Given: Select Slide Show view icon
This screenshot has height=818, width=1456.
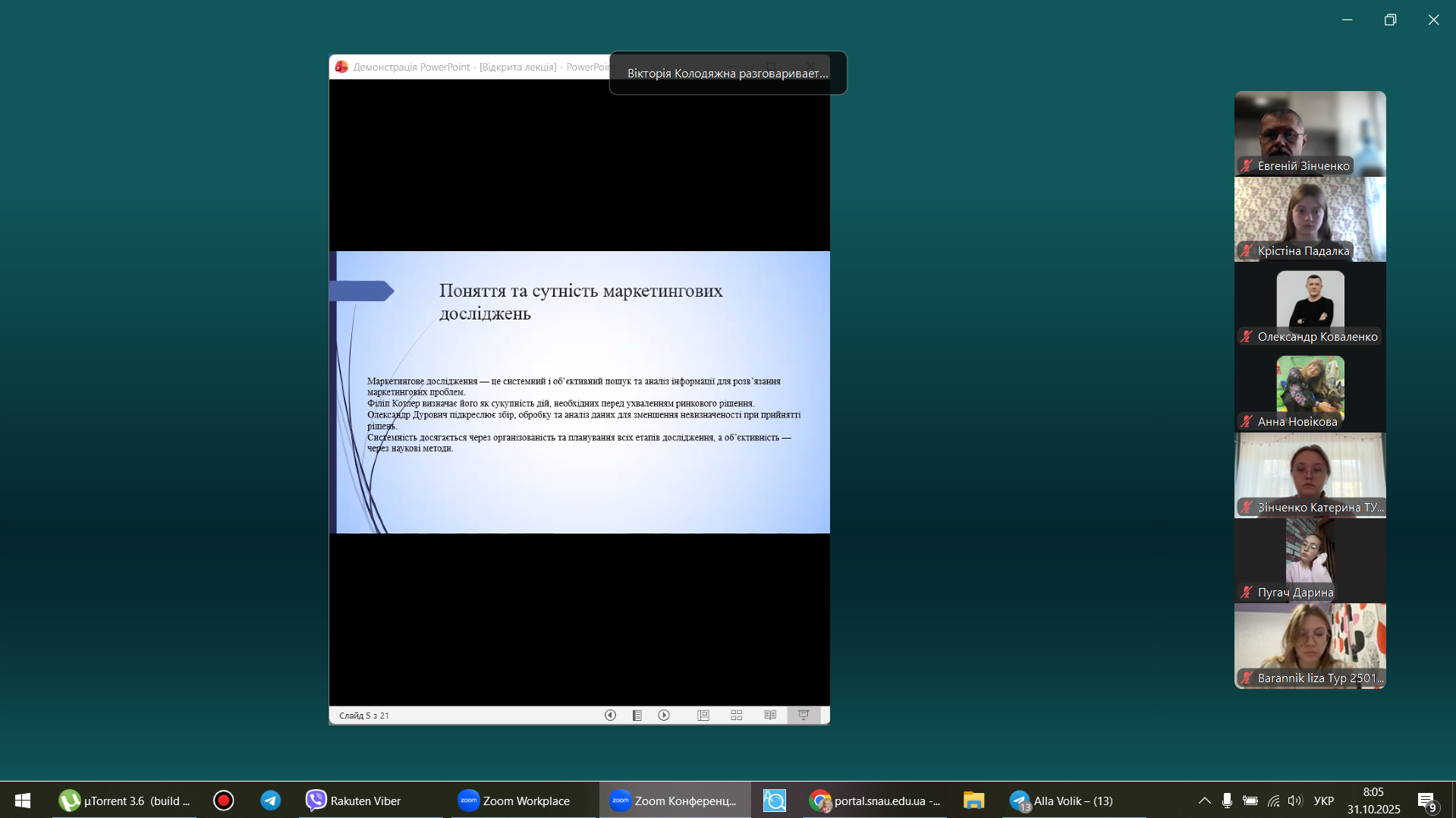Looking at the screenshot, I should (803, 716).
